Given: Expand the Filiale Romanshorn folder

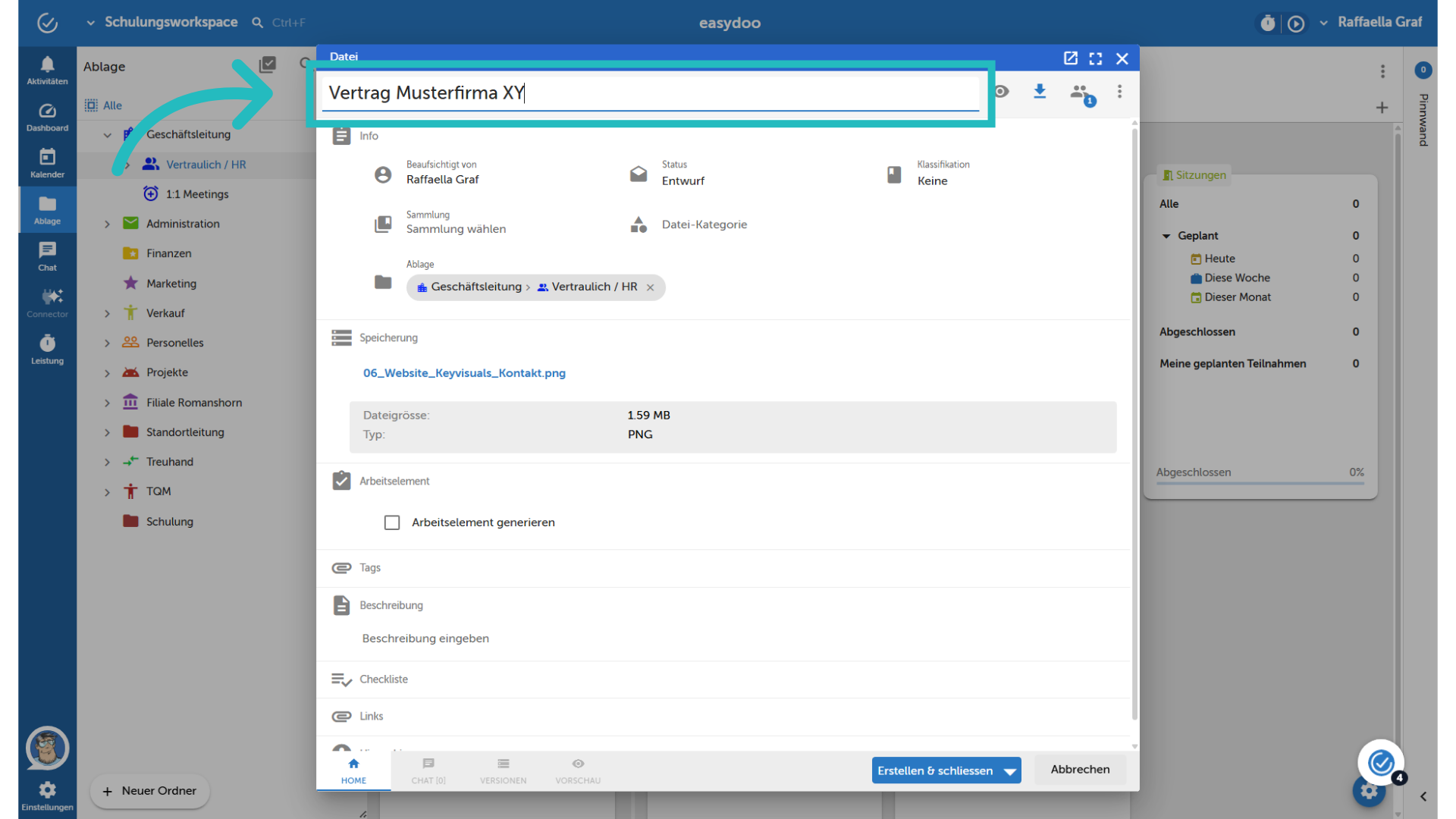Looking at the screenshot, I should tap(107, 403).
